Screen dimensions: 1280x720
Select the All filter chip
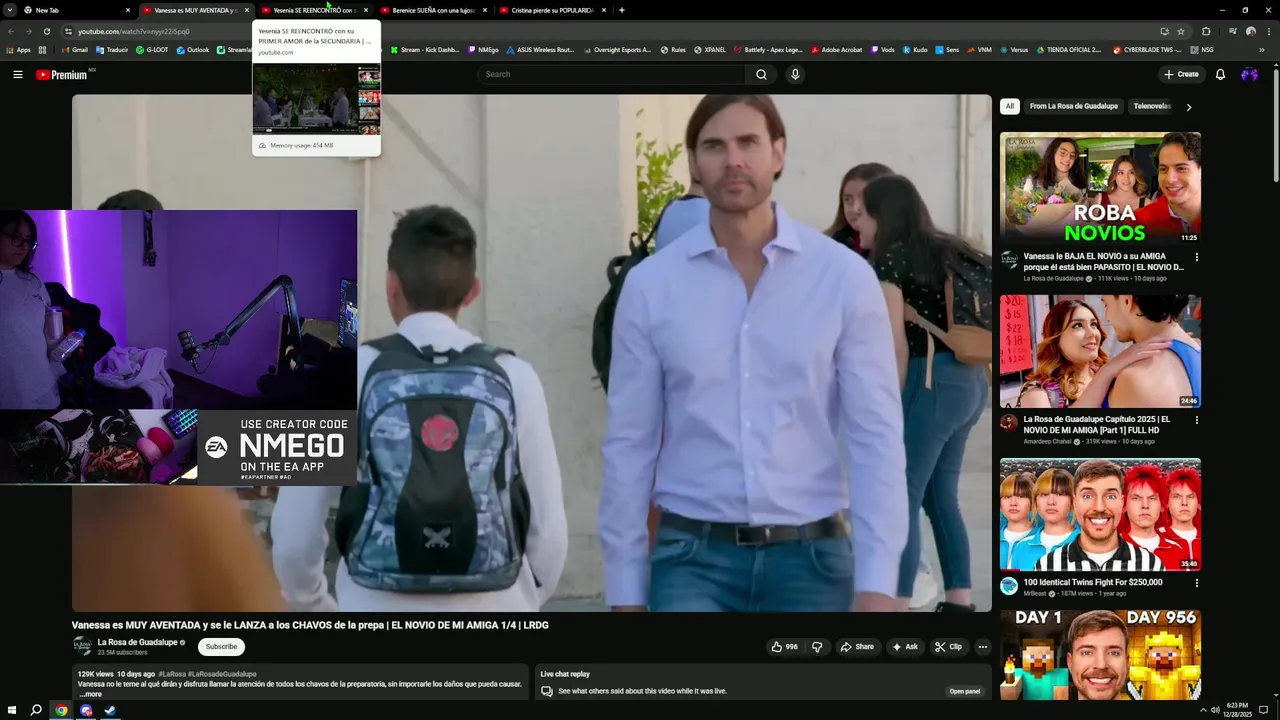(1009, 106)
